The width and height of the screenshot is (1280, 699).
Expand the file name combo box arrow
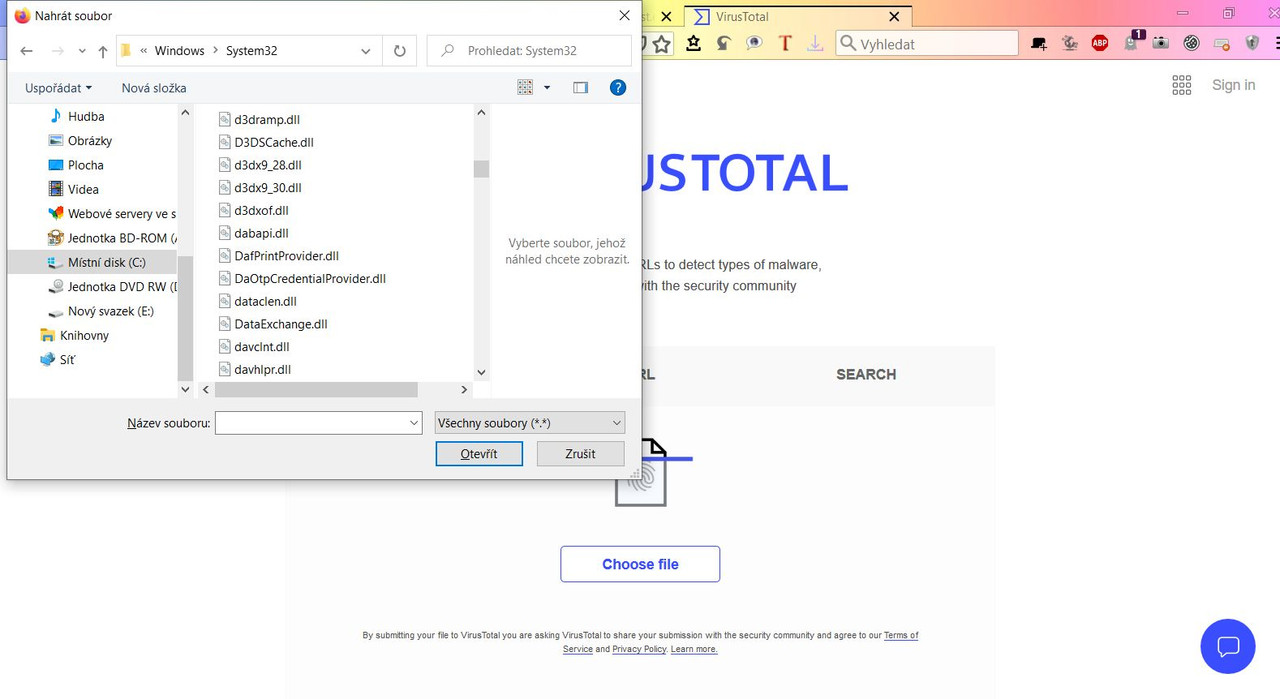pyautogui.click(x=414, y=423)
